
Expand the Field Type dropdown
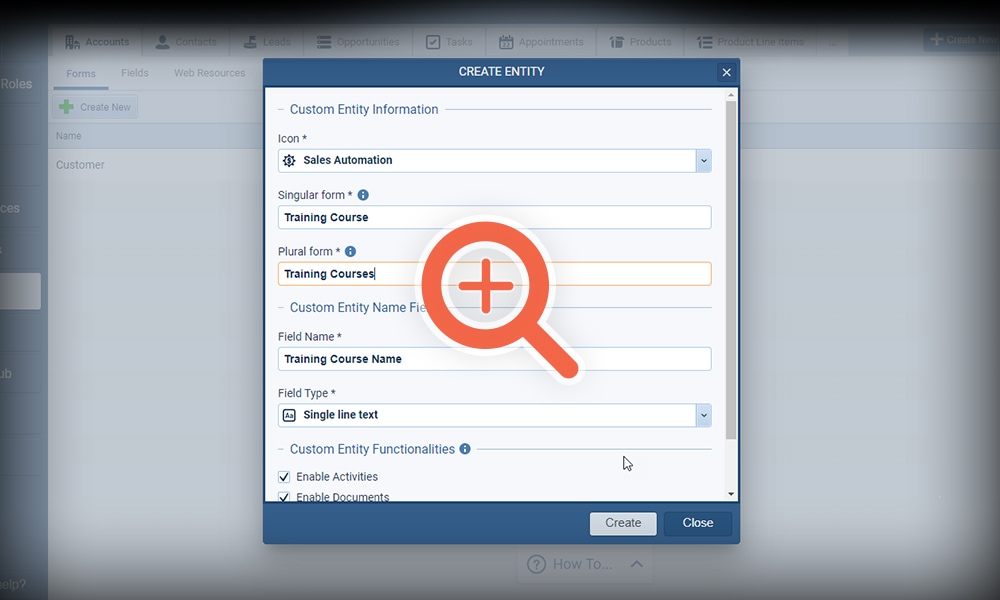[x=703, y=414]
